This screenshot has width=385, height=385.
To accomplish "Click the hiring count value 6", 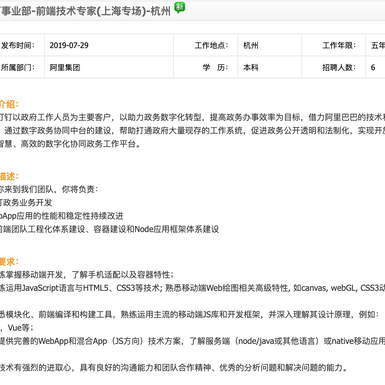I will pos(373,68).
